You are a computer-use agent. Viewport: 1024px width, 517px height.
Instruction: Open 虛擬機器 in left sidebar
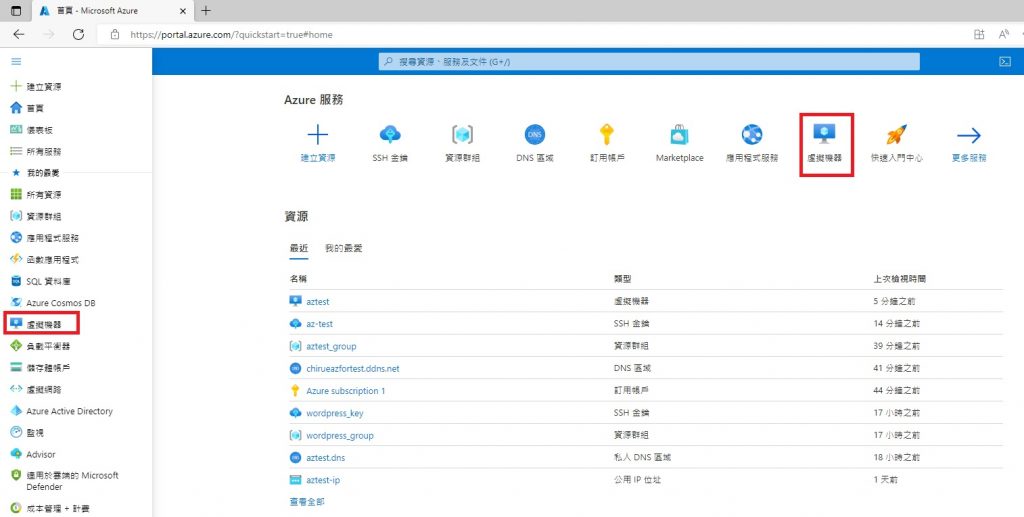click(x=44, y=324)
